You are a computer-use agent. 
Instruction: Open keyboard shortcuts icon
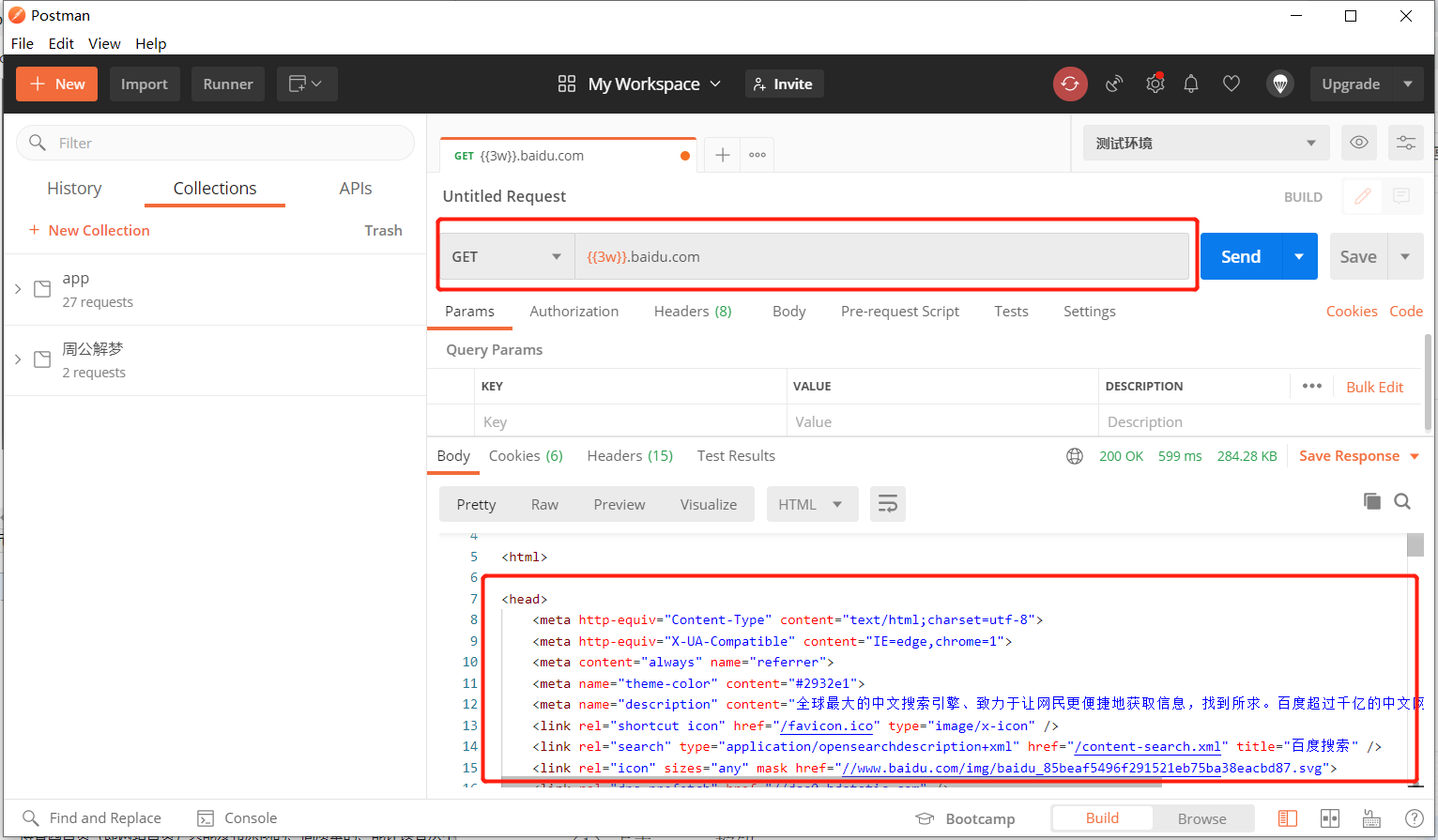click(x=1371, y=818)
